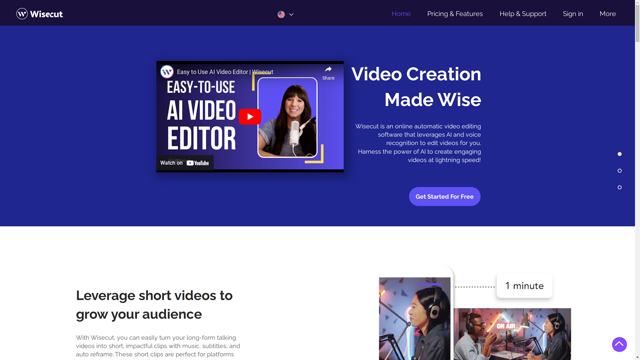The height and width of the screenshot is (360, 640).
Task: Go to the Home menu item
Action: [x=401, y=14]
